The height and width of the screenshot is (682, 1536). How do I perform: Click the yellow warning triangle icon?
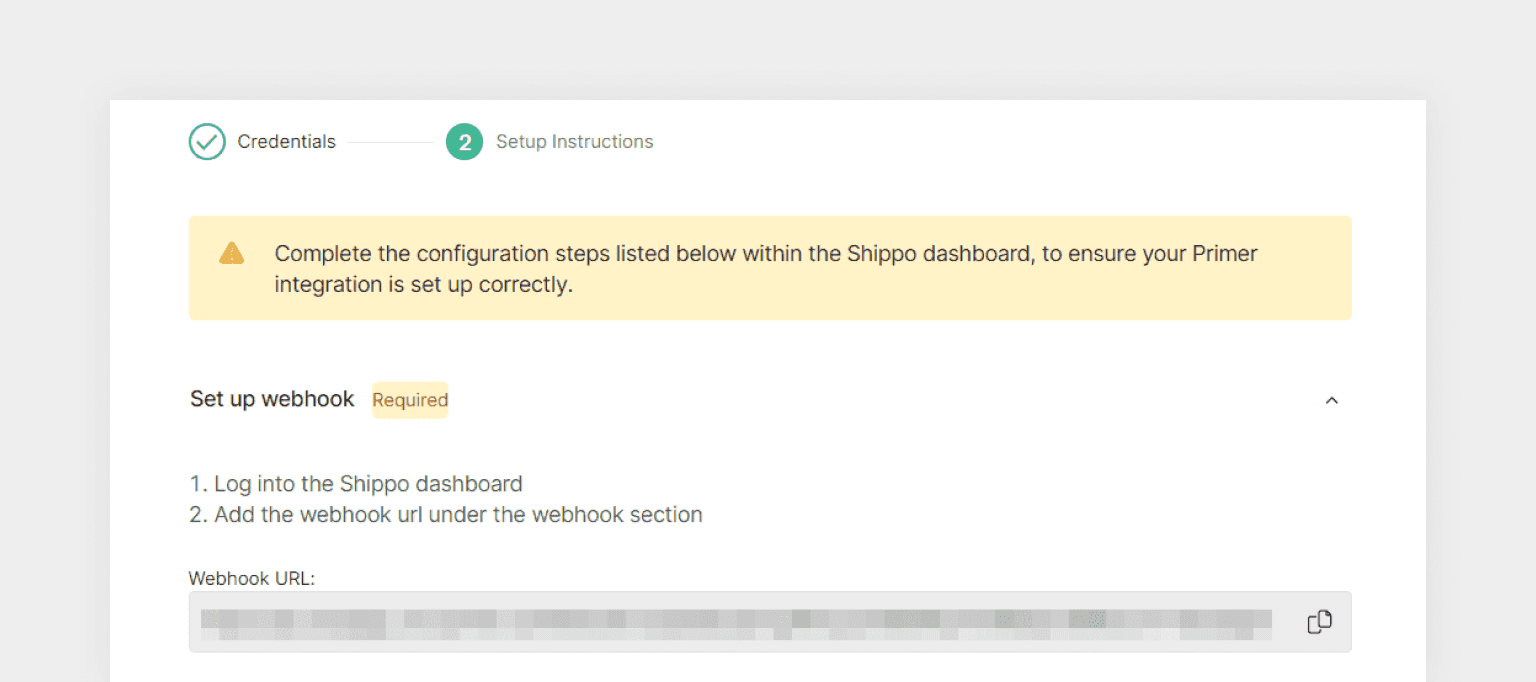pyautogui.click(x=231, y=253)
